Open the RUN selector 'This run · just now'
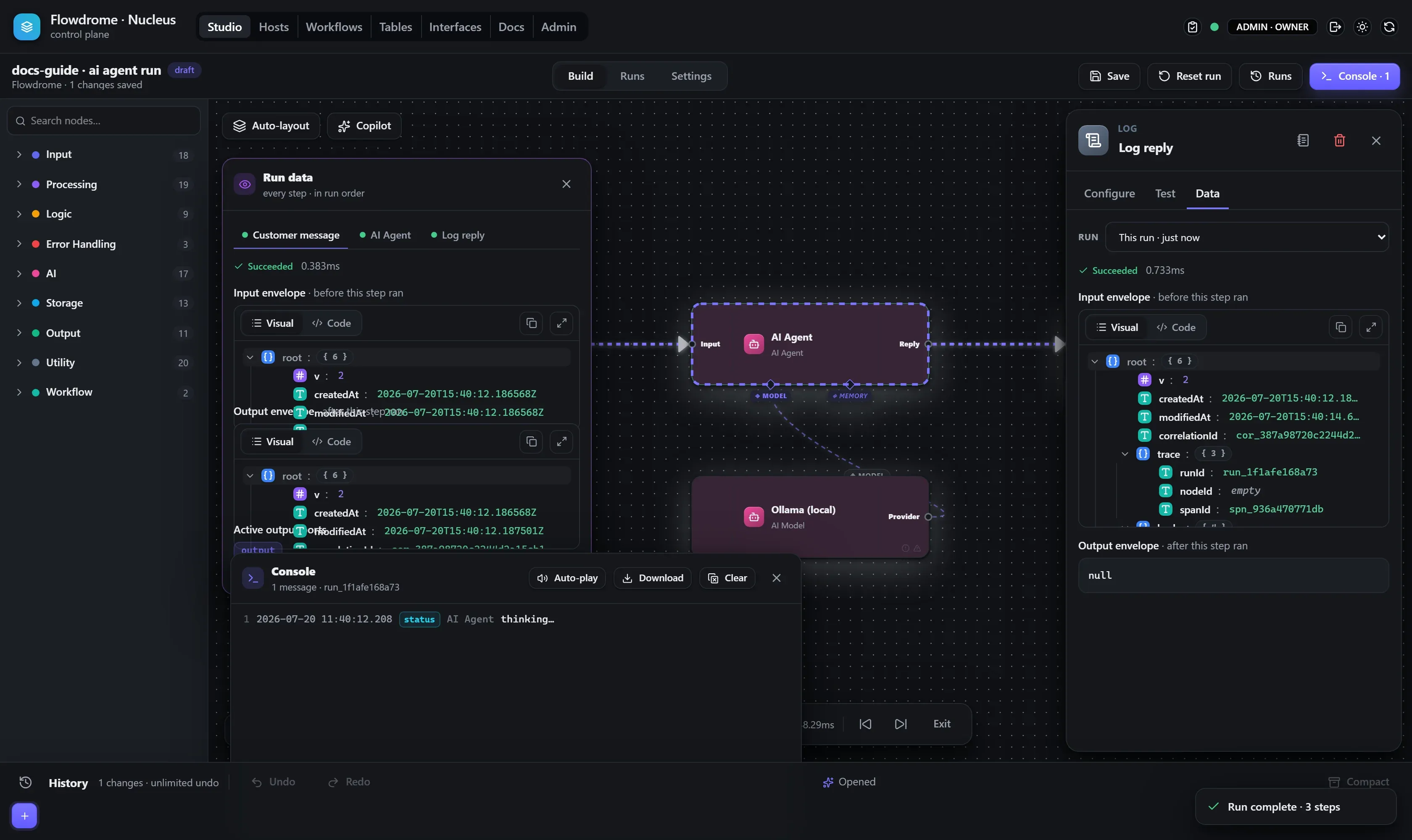This screenshot has width=1412, height=840. click(x=1246, y=237)
